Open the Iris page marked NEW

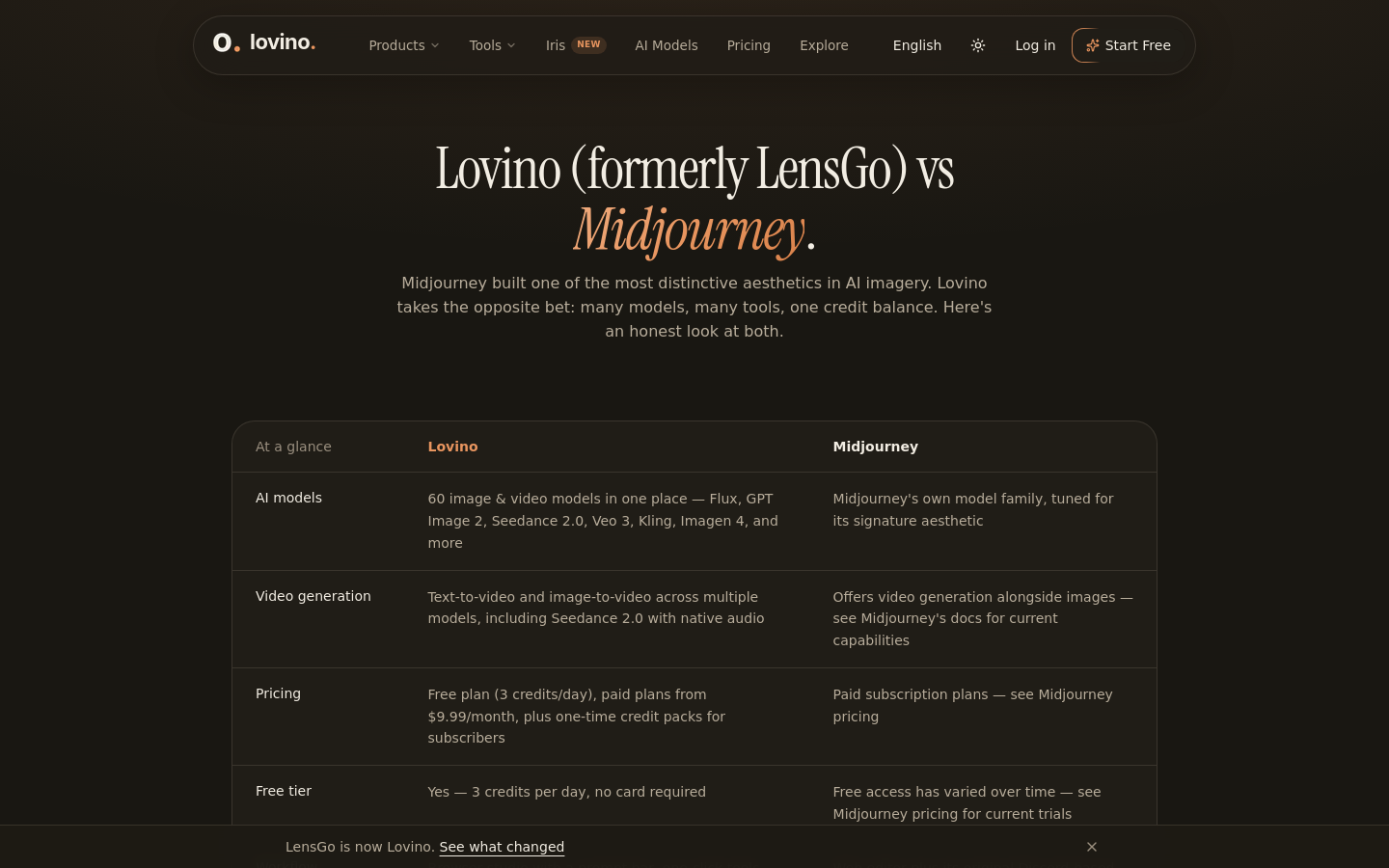click(576, 45)
